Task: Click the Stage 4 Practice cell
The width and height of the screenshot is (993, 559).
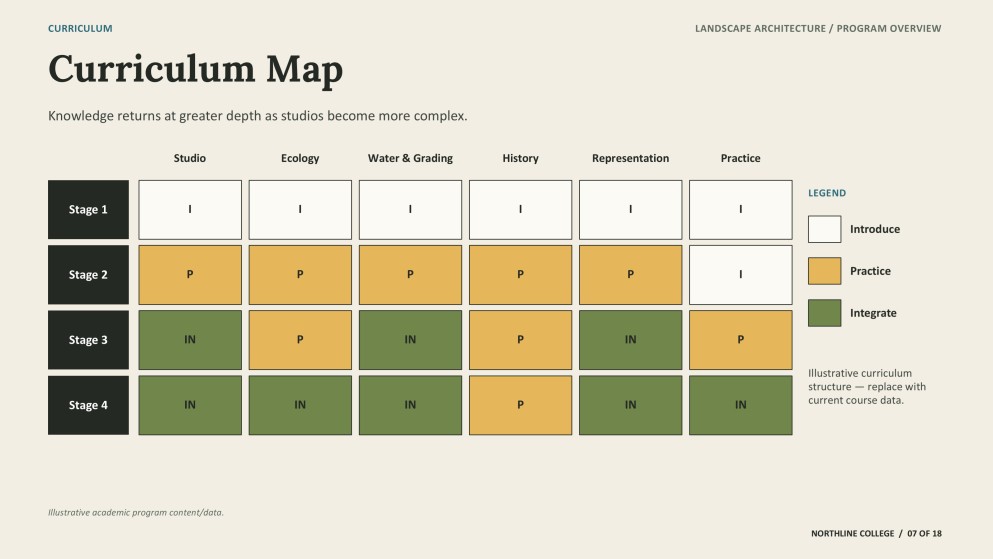Action: (741, 405)
